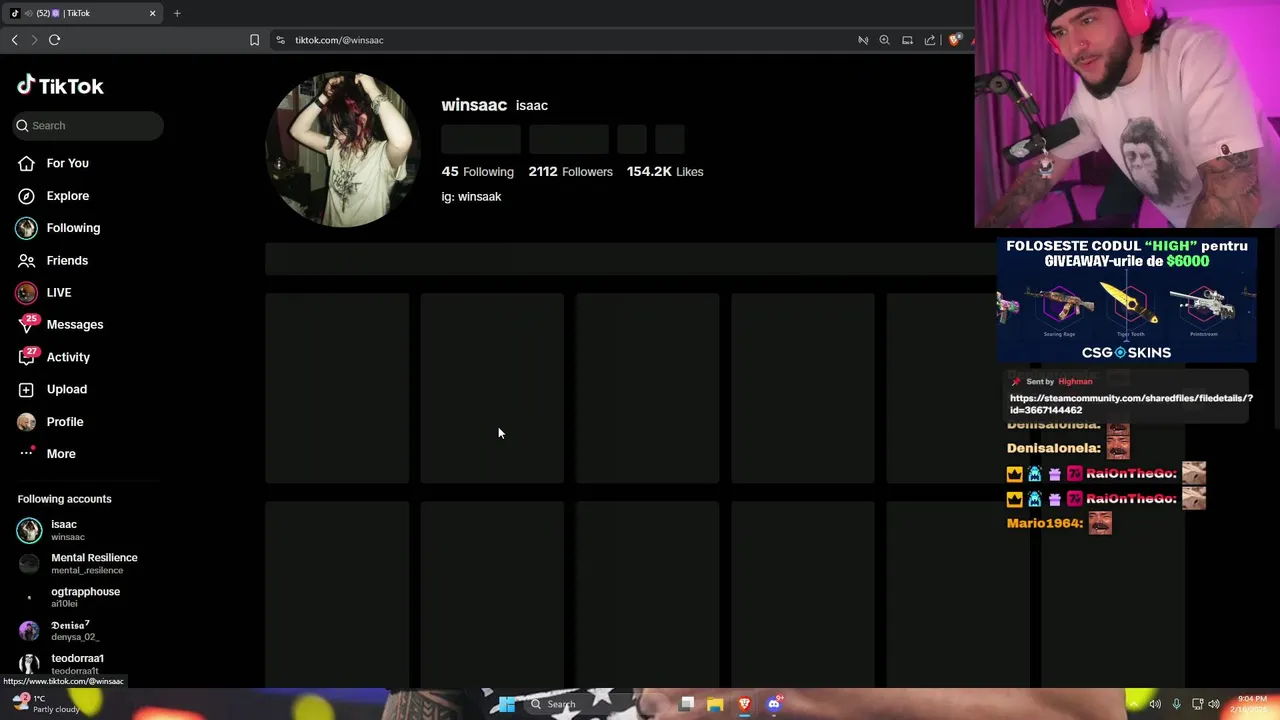Open Windows Start menu
Viewport: 1280px width, 720px height.
click(507, 704)
